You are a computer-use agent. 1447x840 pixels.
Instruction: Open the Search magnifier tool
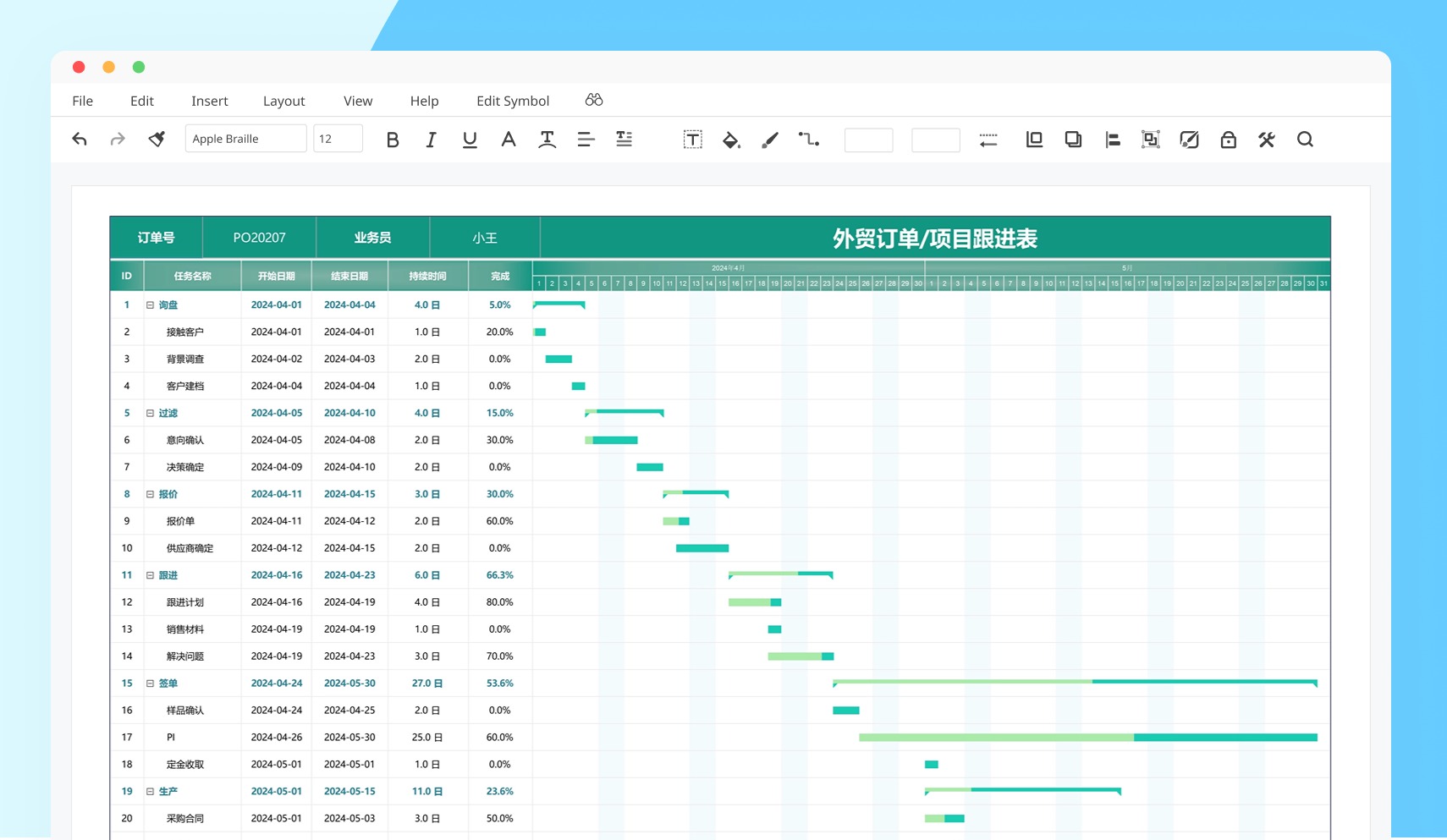point(1305,140)
